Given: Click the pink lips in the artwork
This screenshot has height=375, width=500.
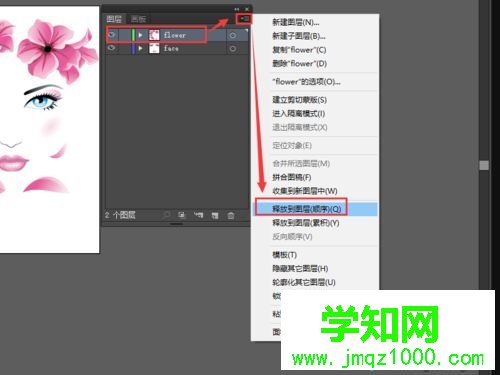Looking at the screenshot, I should (12, 163).
